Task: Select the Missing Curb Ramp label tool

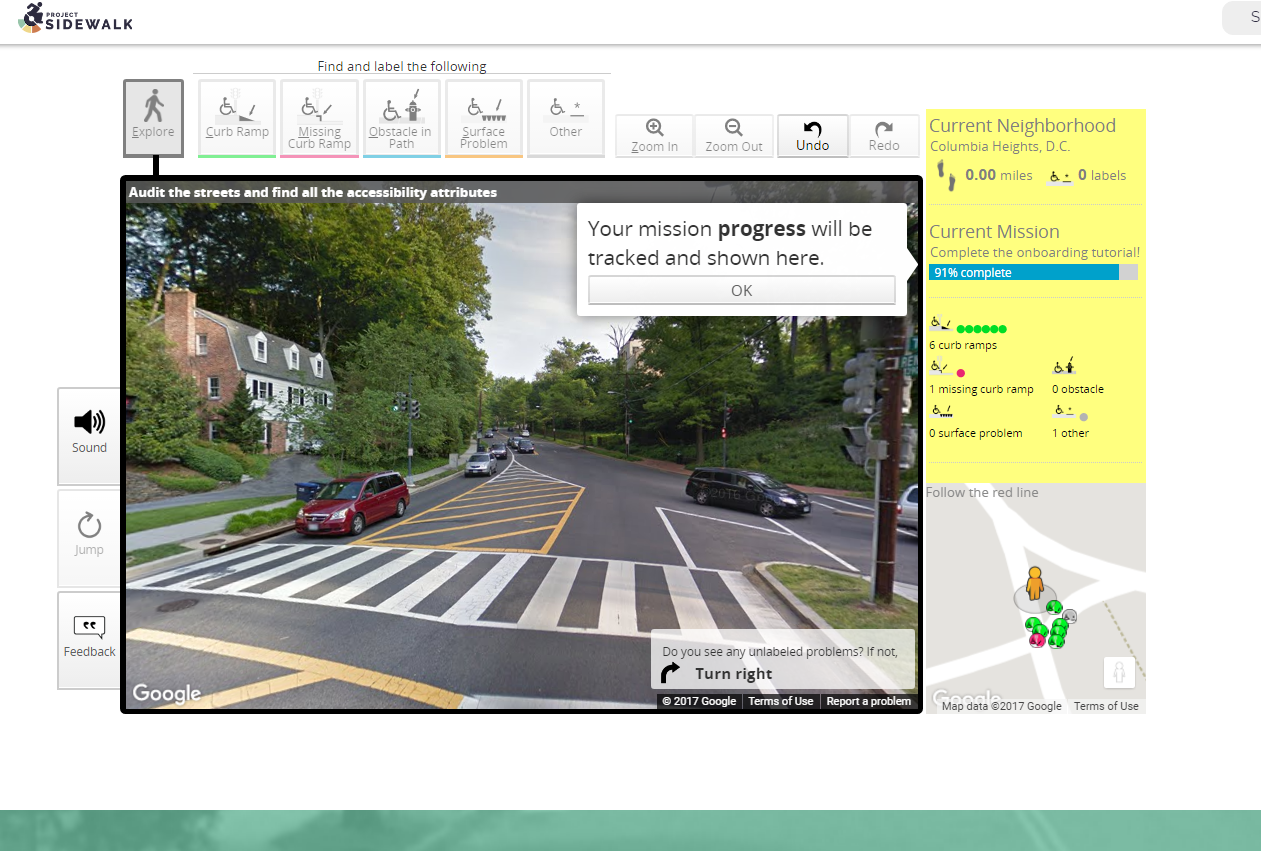Action: 319,118
